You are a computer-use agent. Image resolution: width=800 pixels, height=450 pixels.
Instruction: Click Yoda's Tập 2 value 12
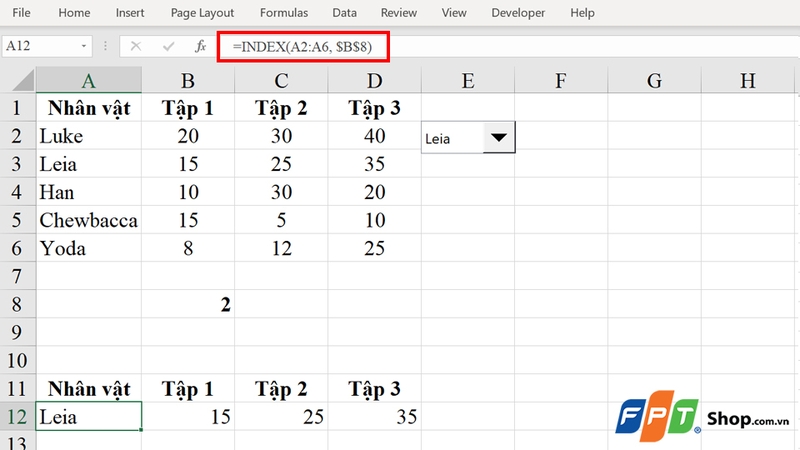(281, 248)
